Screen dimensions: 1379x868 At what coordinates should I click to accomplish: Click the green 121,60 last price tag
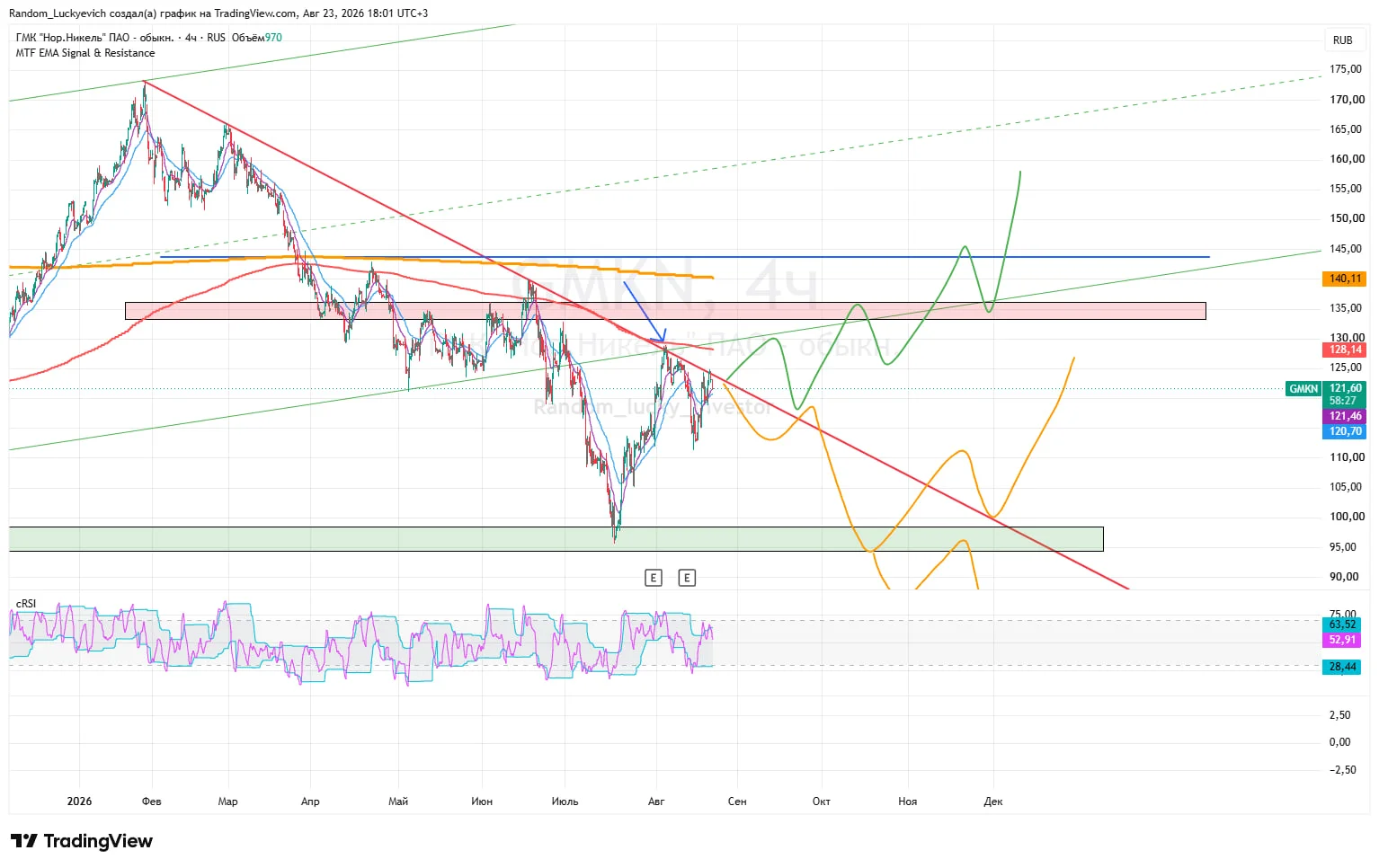[x=1345, y=388]
